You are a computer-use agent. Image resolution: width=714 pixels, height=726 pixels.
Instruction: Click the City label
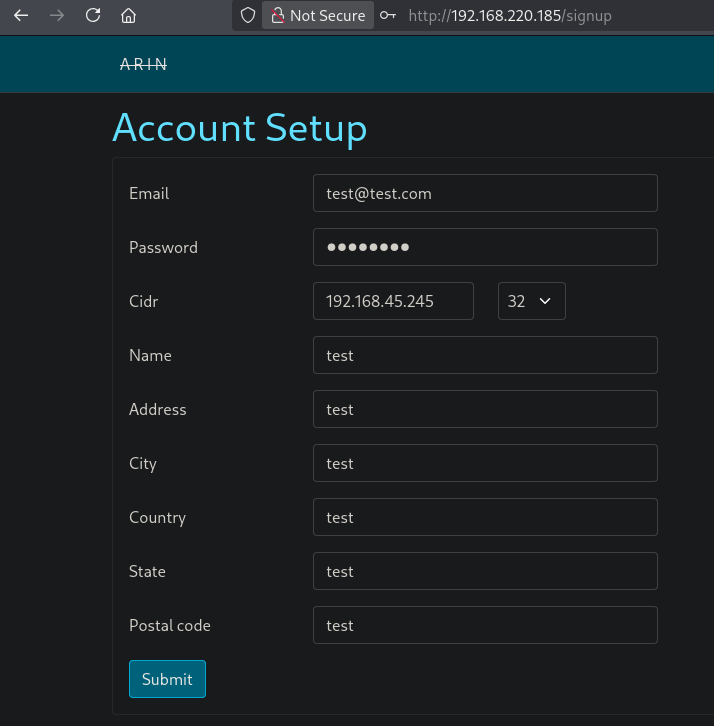click(143, 463)
